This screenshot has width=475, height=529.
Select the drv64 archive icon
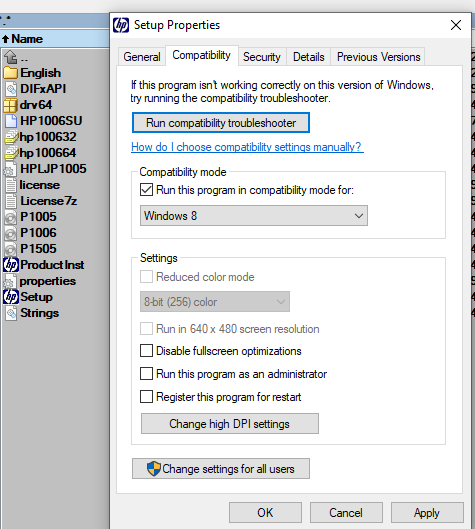coord(10,105)
